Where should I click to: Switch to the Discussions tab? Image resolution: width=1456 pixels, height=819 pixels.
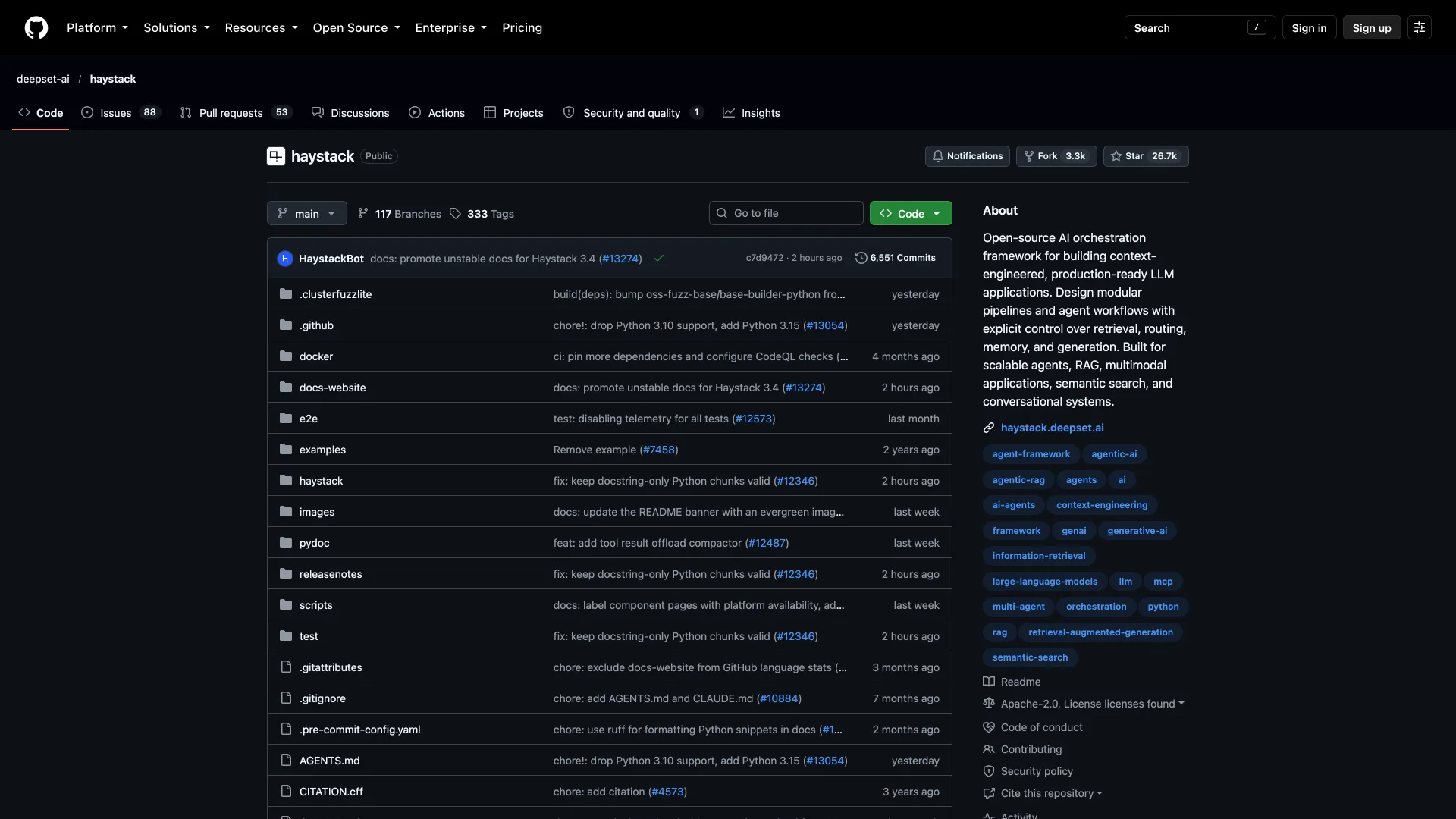[350, 112]
